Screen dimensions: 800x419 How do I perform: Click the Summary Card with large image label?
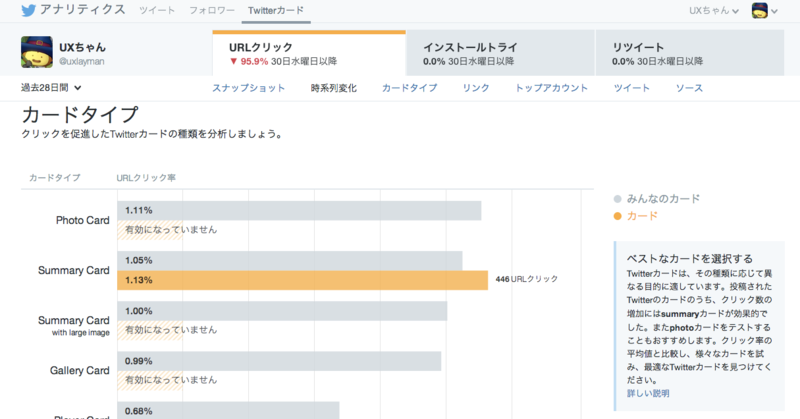click(74, 326)
